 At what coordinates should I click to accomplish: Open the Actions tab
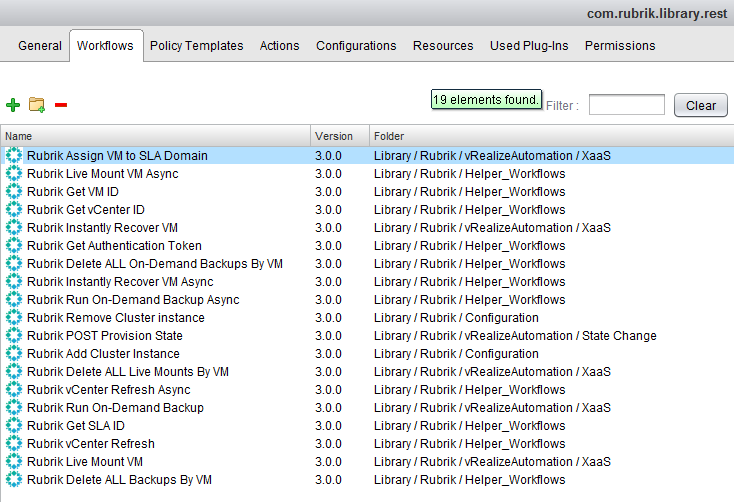tap(279, 46)
